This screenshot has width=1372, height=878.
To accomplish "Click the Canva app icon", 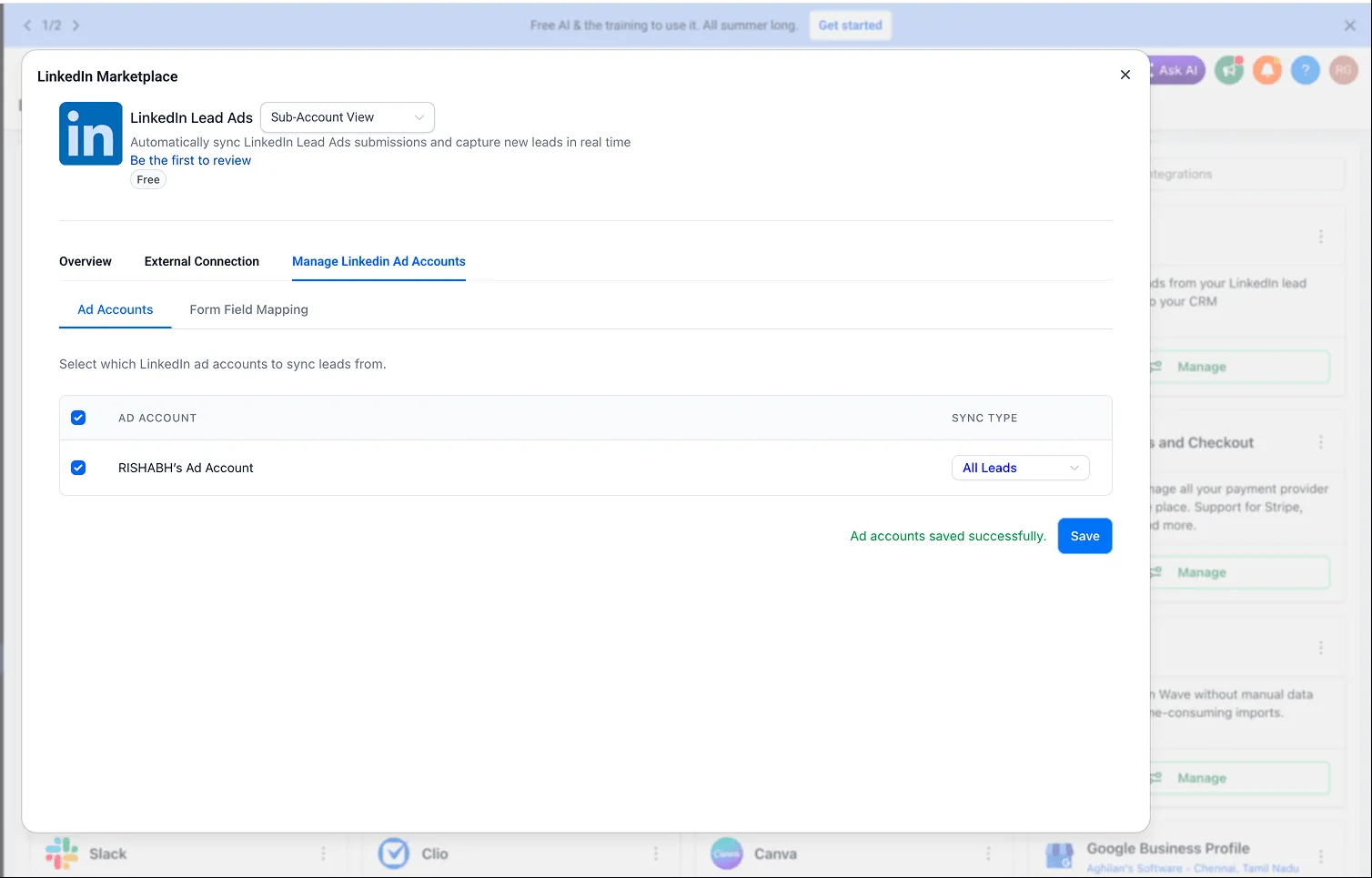I will click(x=727, y=853).
